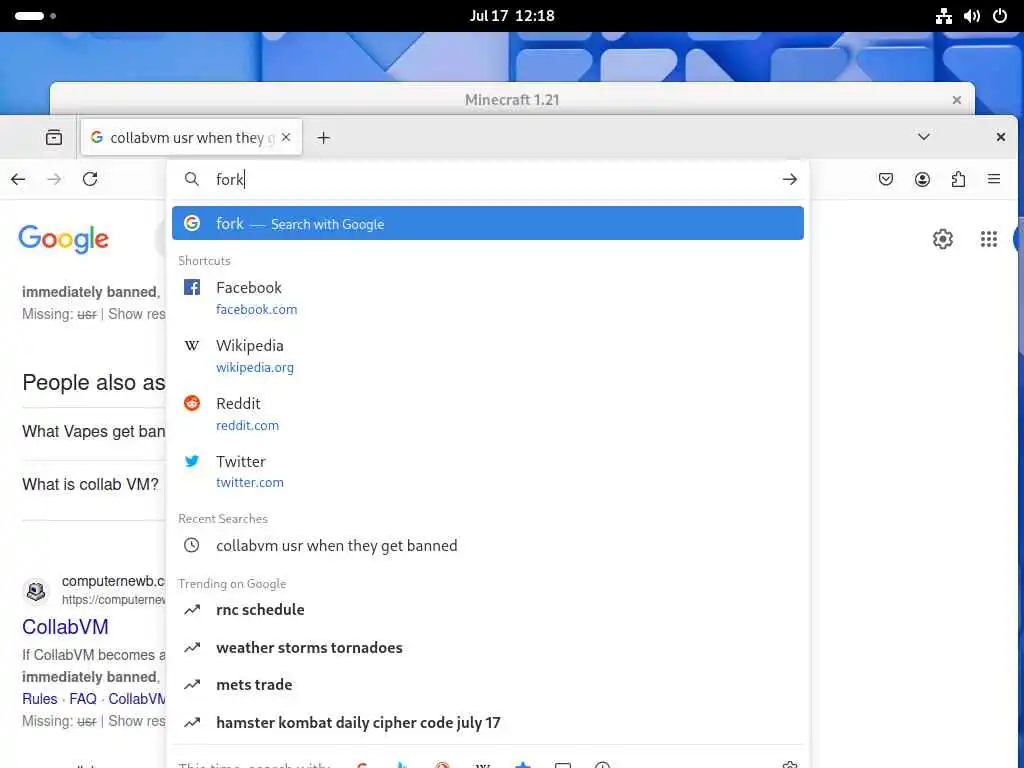Select 'hamster kombat daily cipher code july 17'
Image resolution: width=1024 pixels, height=768 pixels.
488,722
